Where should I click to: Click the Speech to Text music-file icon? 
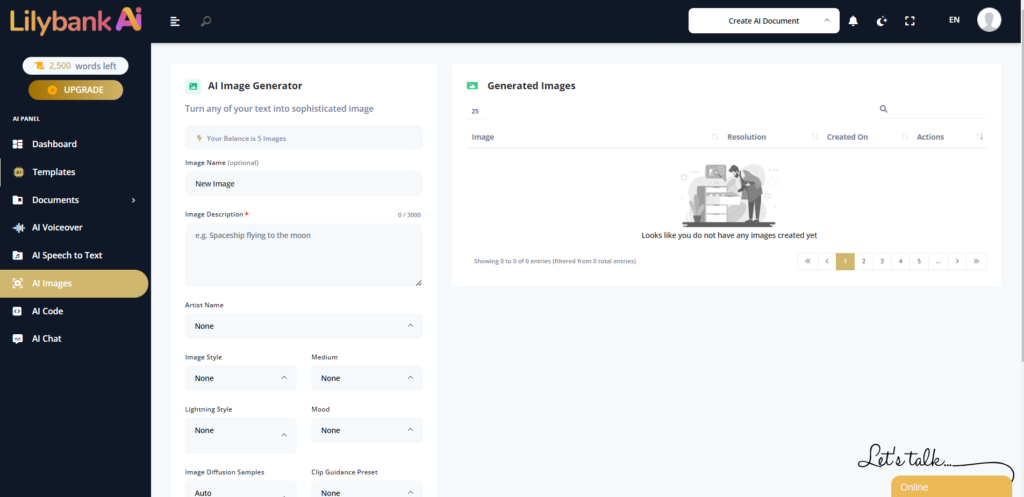pos(18,255)
